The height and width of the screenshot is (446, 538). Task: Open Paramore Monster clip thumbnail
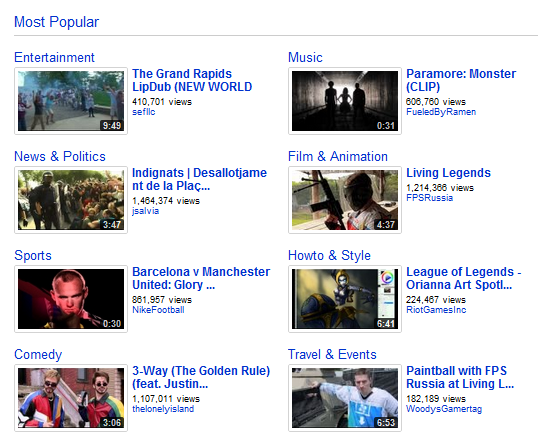[x=345, y=101]
